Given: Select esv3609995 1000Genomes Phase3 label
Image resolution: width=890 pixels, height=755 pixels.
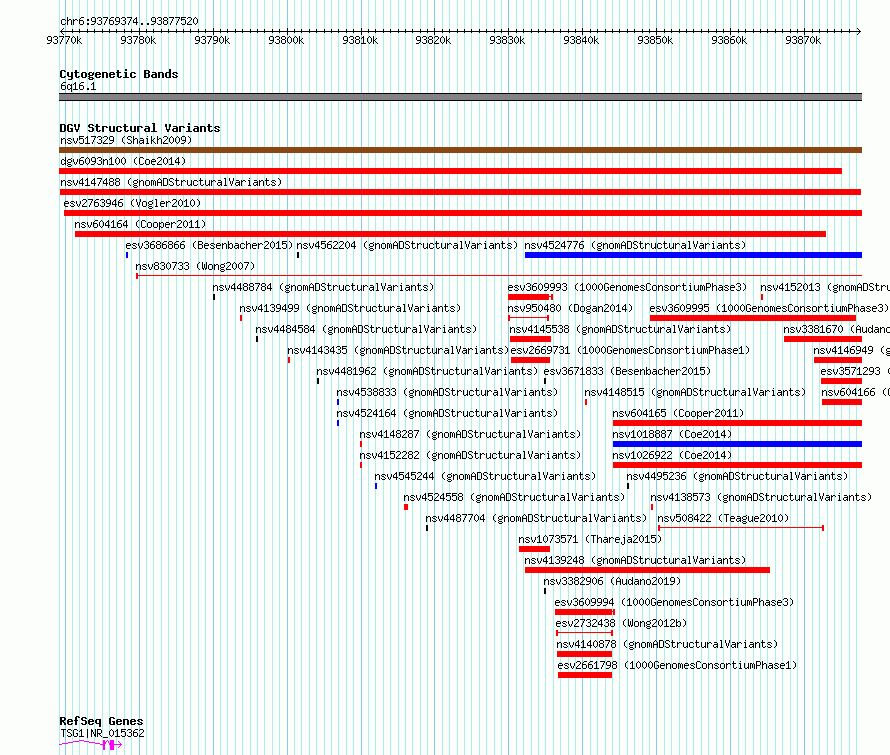Looking at the screenshot, I should pos(769,308).
